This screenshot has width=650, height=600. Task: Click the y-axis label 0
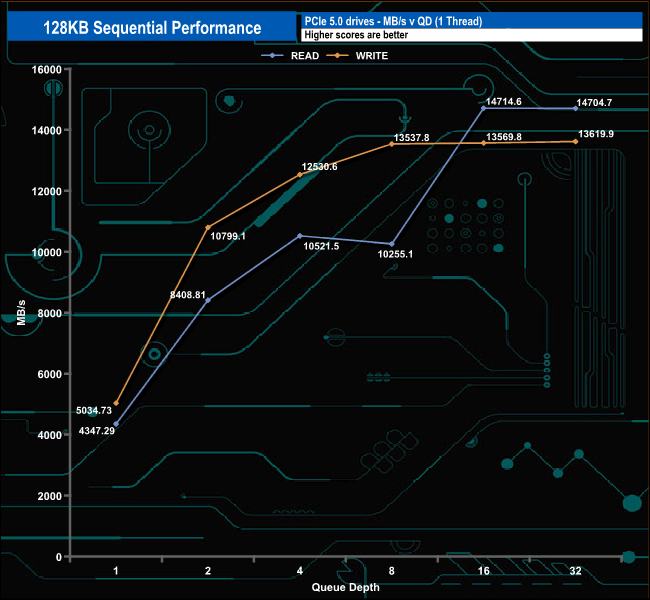click(x=59, y=557)
